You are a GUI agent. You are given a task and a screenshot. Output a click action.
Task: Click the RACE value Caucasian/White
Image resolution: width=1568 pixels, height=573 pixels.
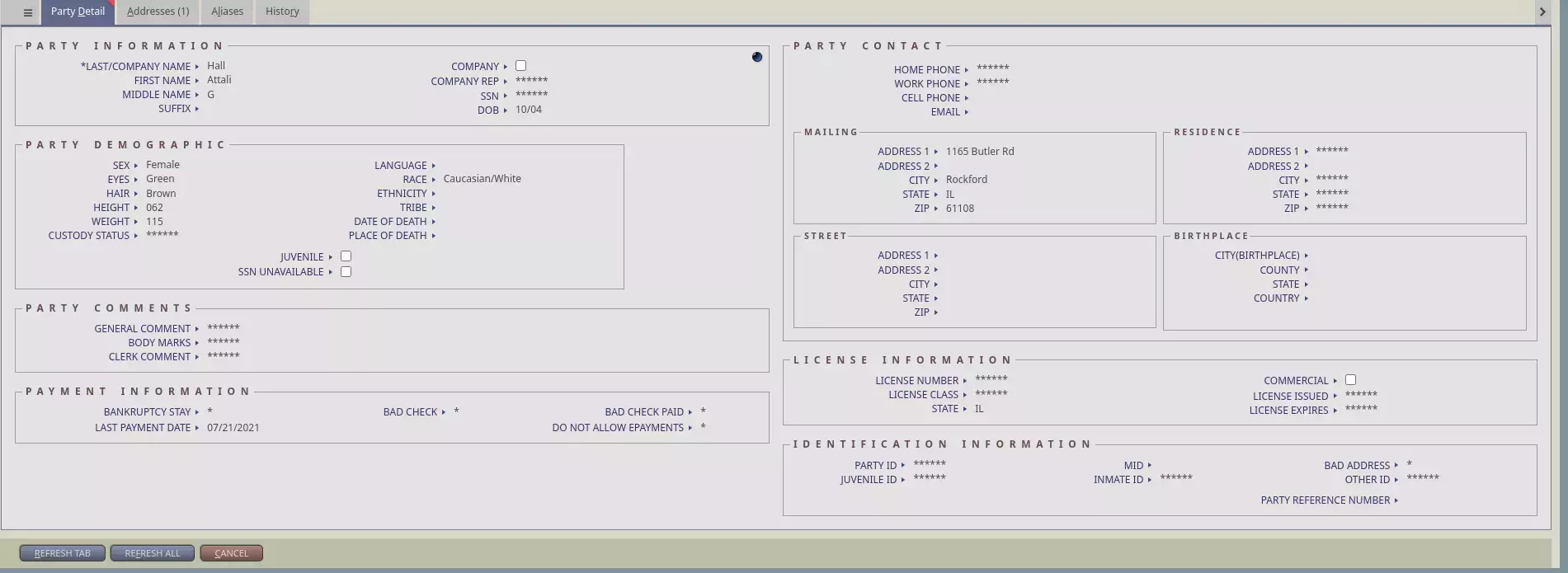483,179
